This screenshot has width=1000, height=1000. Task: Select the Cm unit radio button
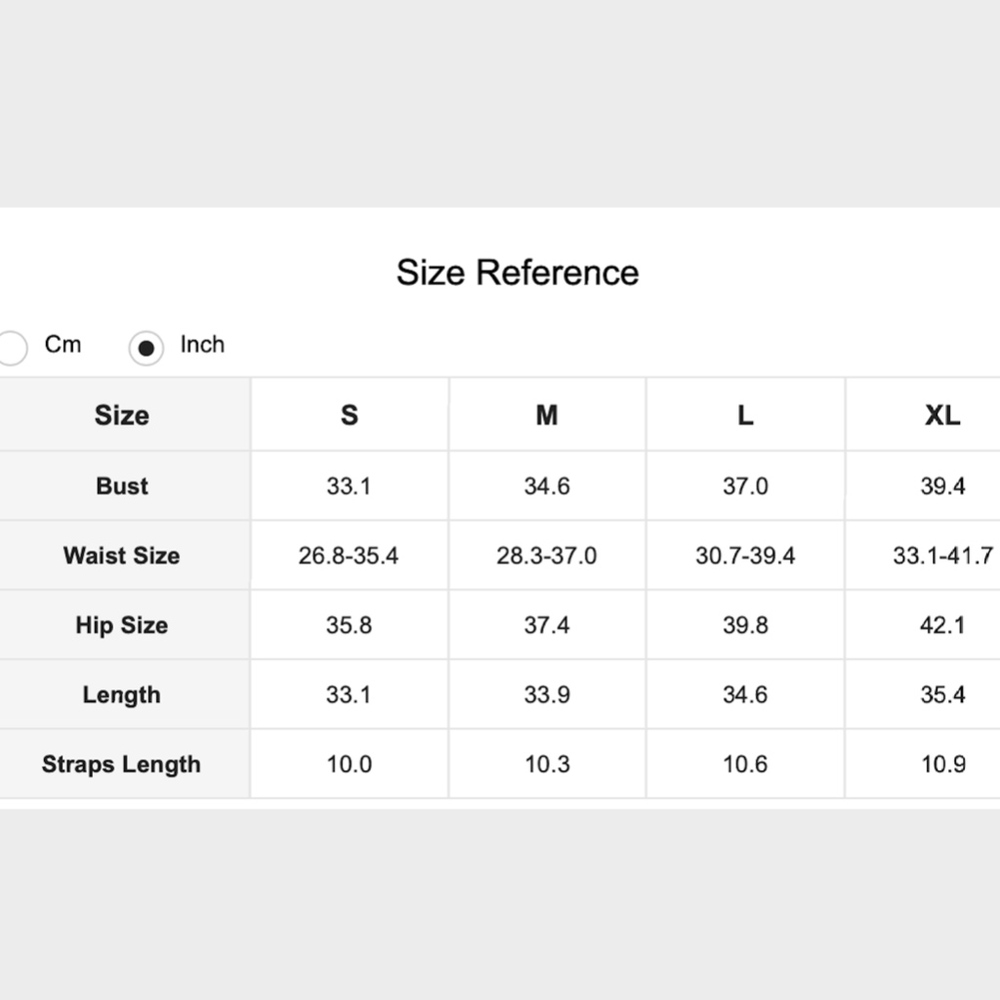pos(11,348)
